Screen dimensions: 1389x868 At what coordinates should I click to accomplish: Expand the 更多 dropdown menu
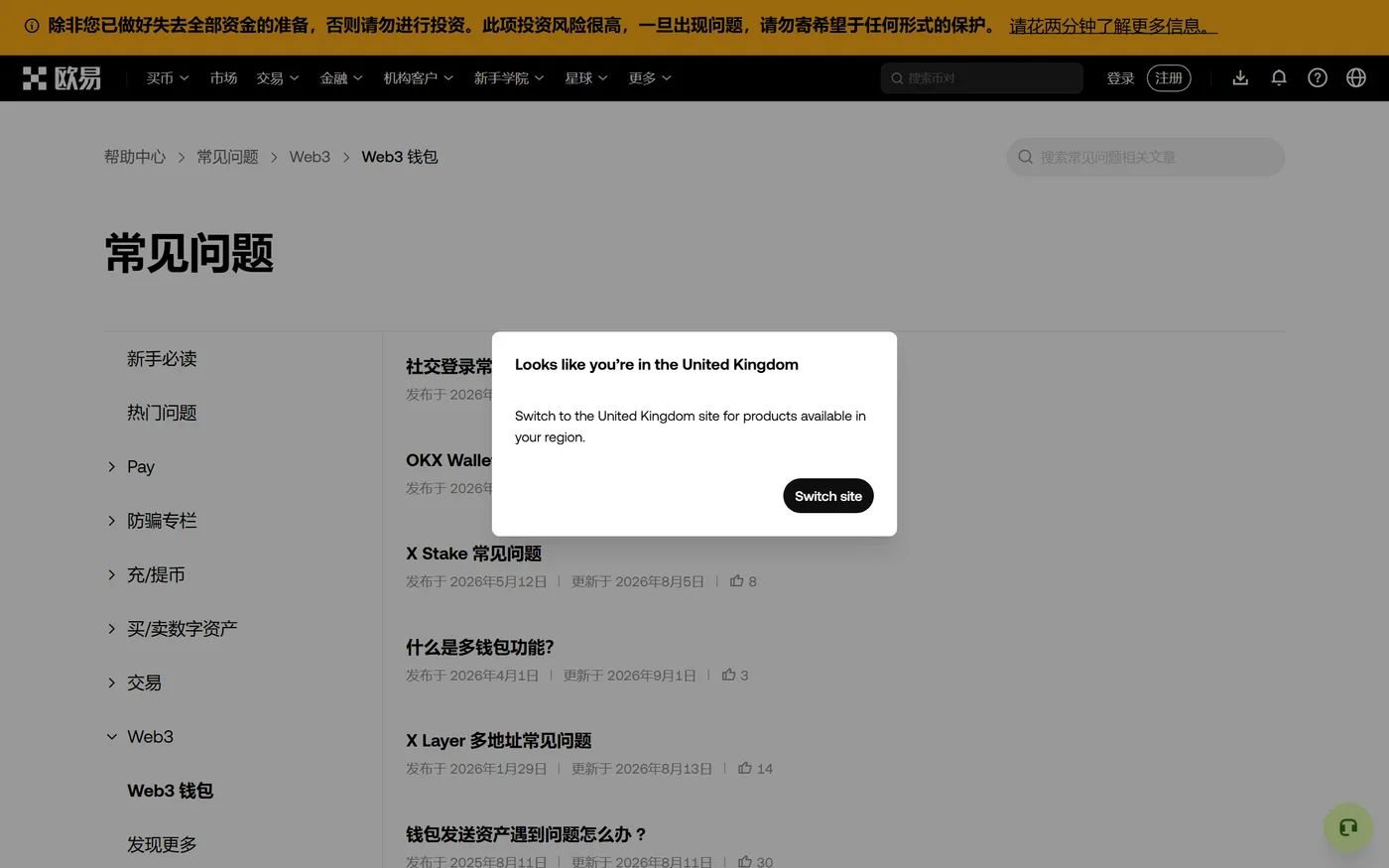tap(650, 78)
